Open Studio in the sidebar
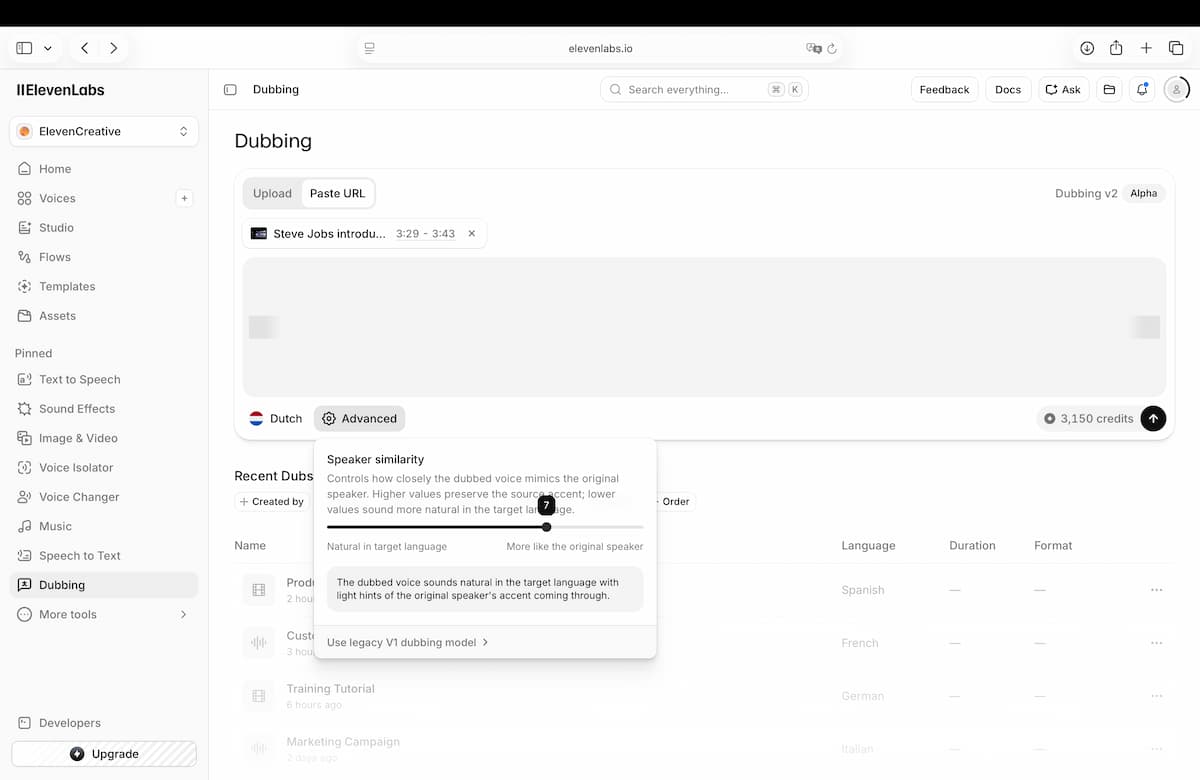The image size is (1200, 780). 104,228
